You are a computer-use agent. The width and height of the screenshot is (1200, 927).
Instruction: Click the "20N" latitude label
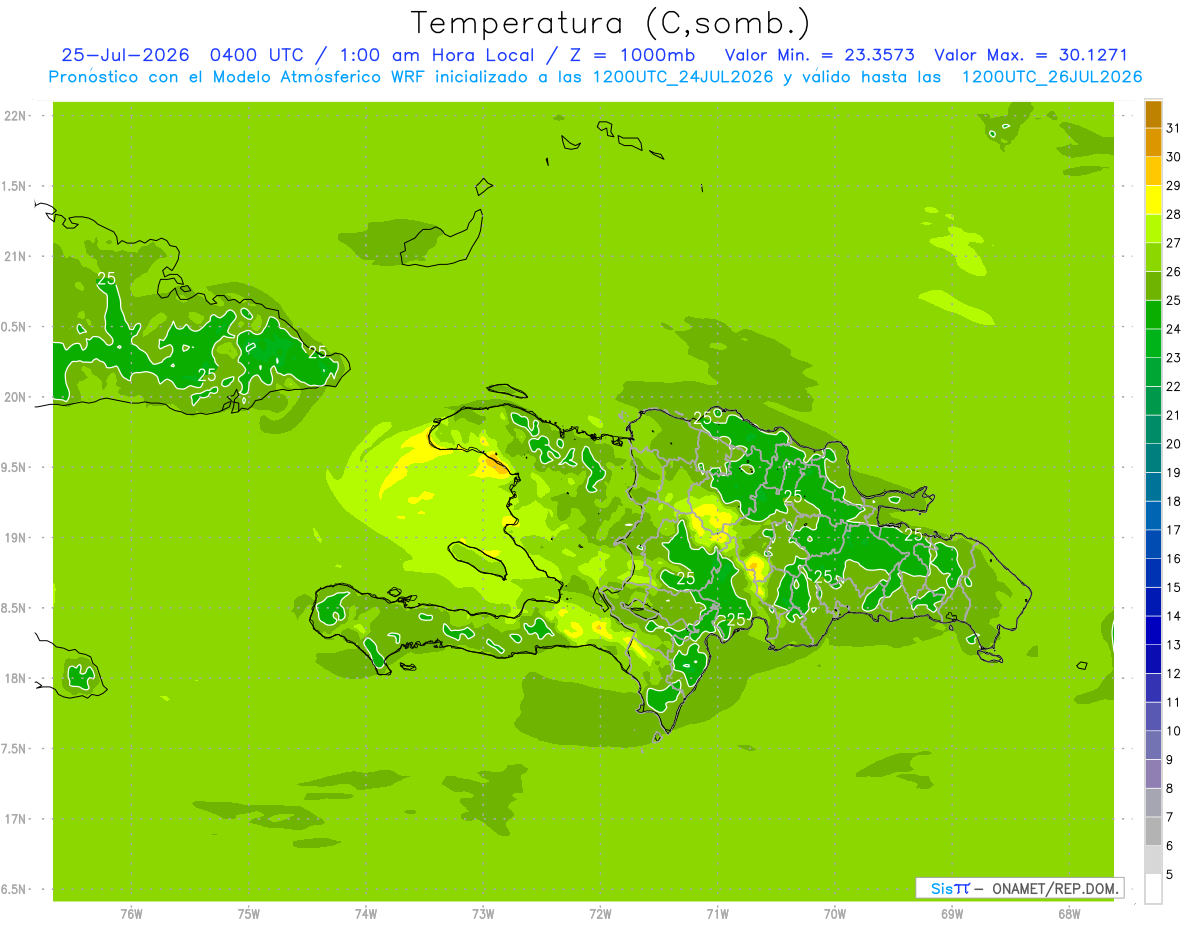click(15, 397)
